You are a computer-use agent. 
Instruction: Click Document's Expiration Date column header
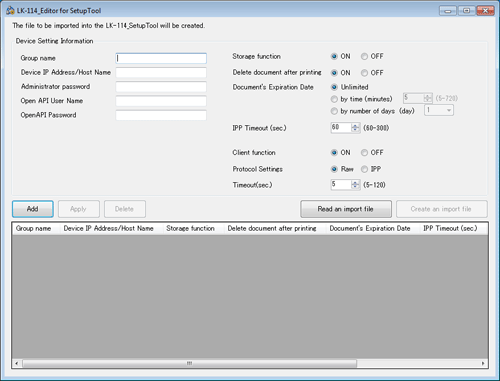click(373, 229)
